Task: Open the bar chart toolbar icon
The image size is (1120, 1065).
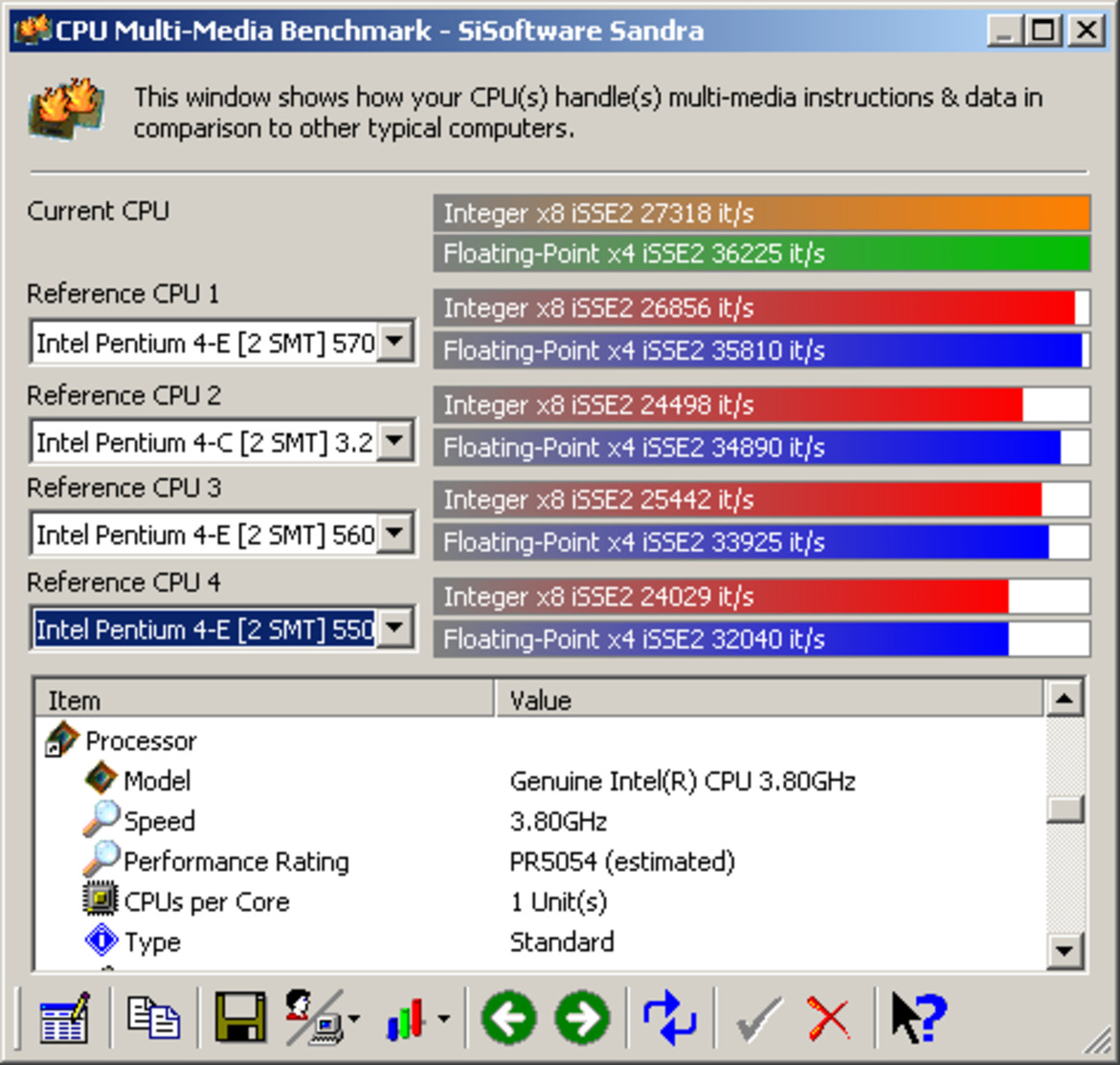Action: tap(407, 1019)
